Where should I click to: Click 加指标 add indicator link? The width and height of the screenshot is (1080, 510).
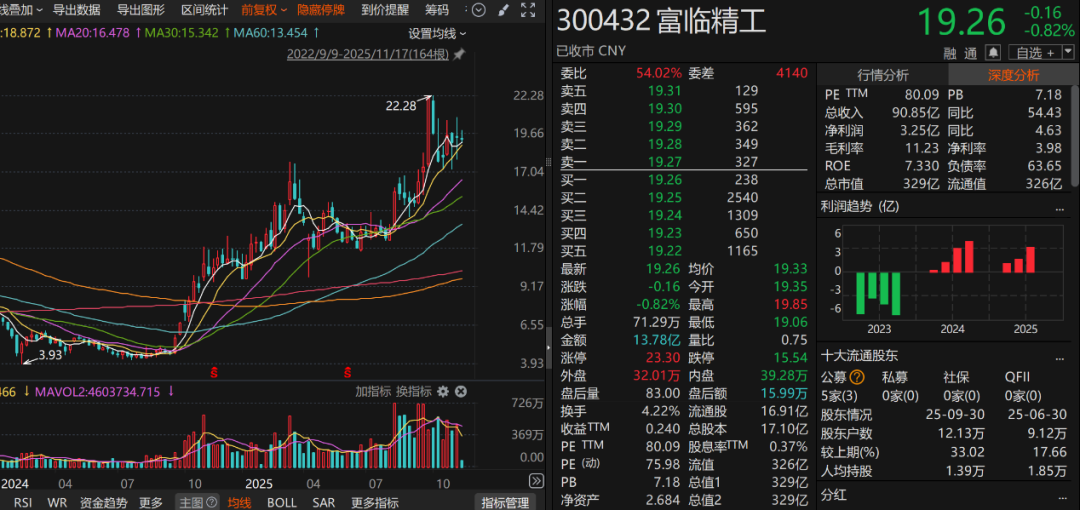(373, 391)
